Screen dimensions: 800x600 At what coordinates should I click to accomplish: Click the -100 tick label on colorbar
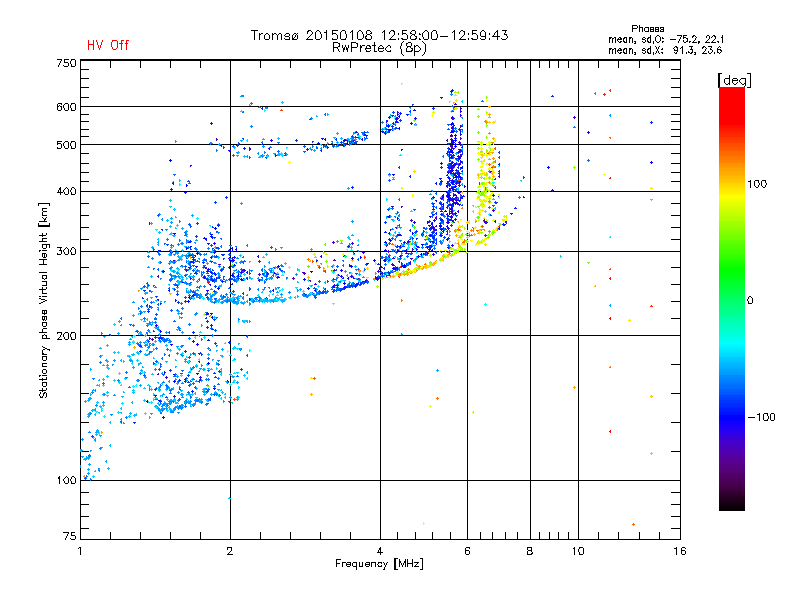pyautogui.click(x=762, y=416)
